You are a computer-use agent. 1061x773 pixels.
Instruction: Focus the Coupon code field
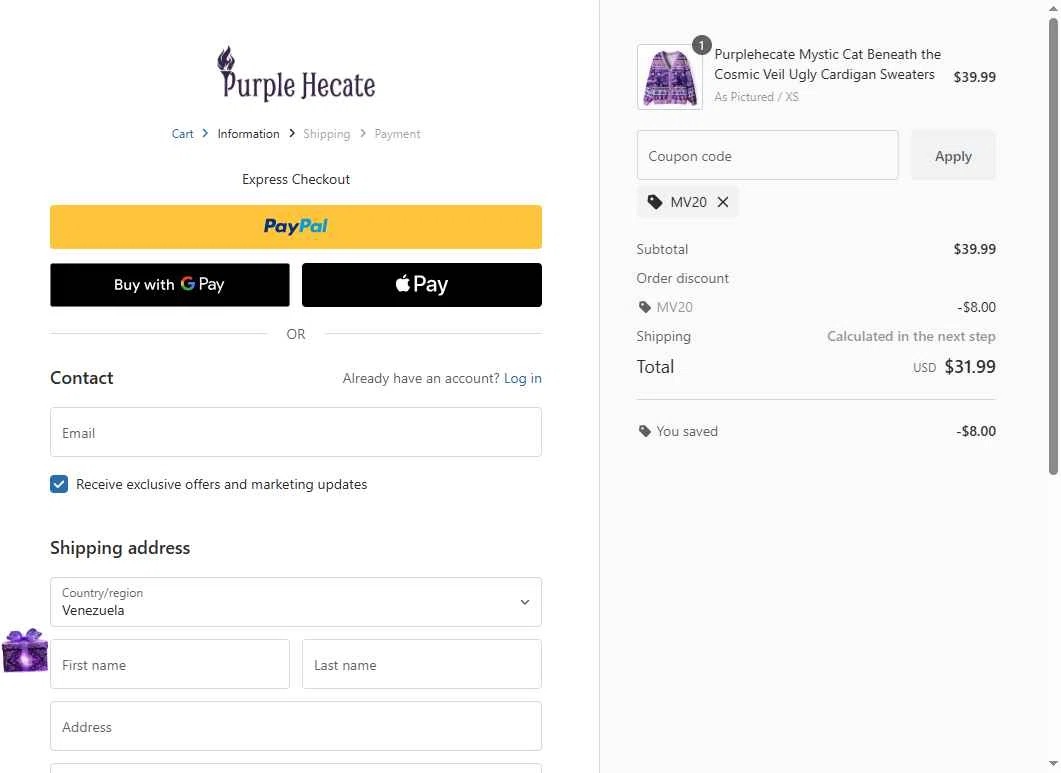pyautogui.click(x=767, y=156)
